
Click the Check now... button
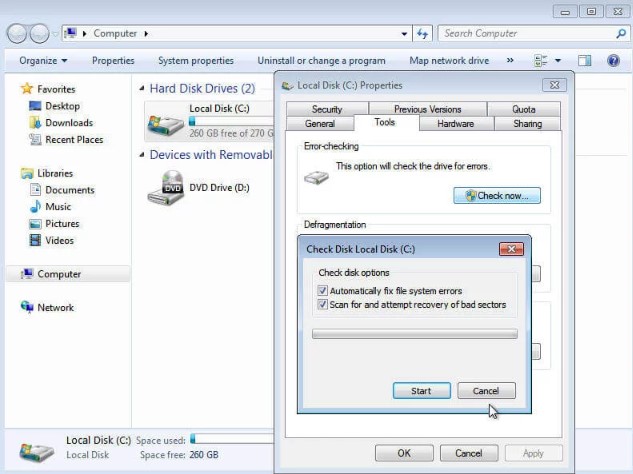pyautogui.click(x=497, y=196)
